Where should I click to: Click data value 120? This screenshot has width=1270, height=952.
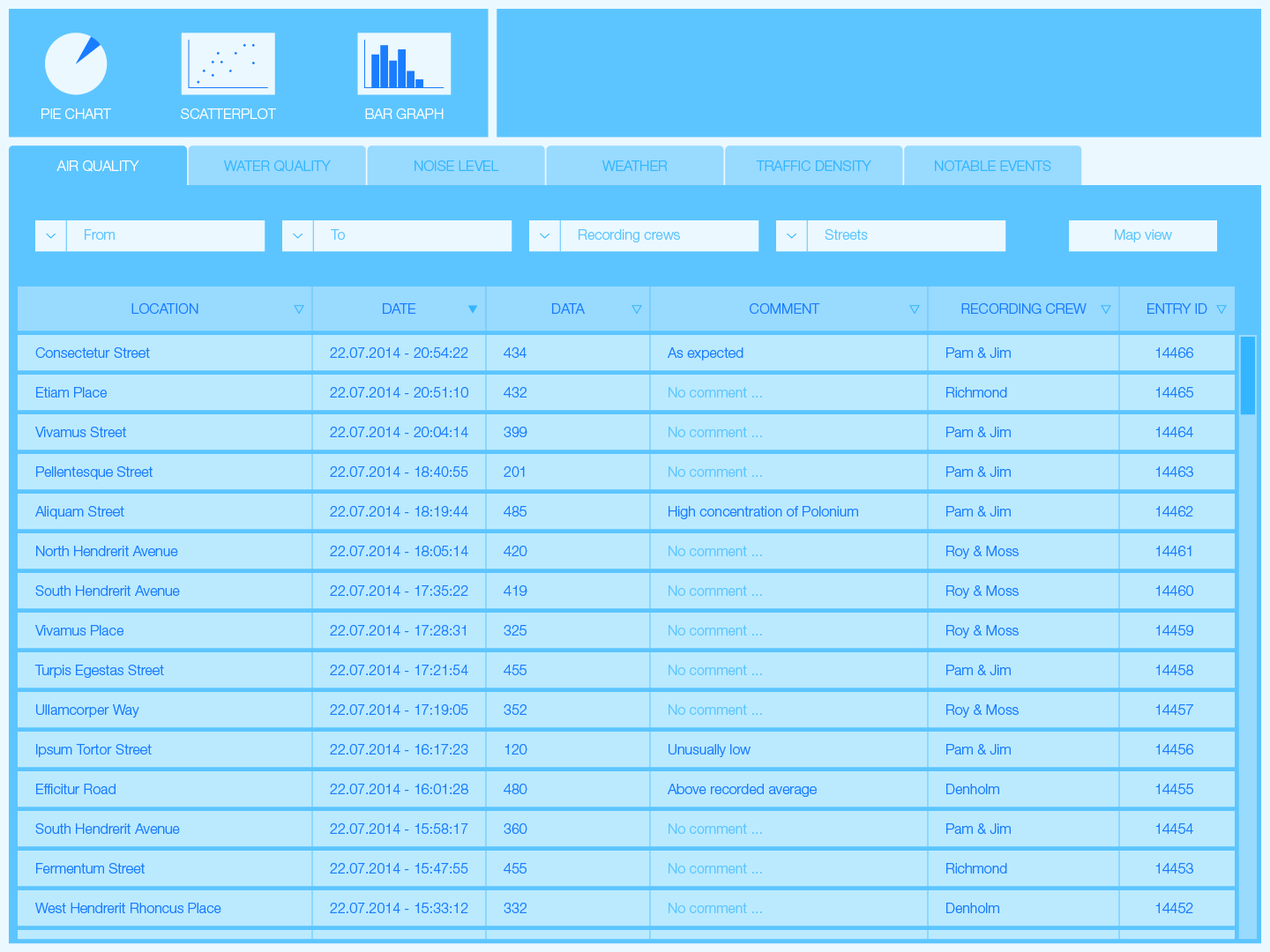coord(515,750)
